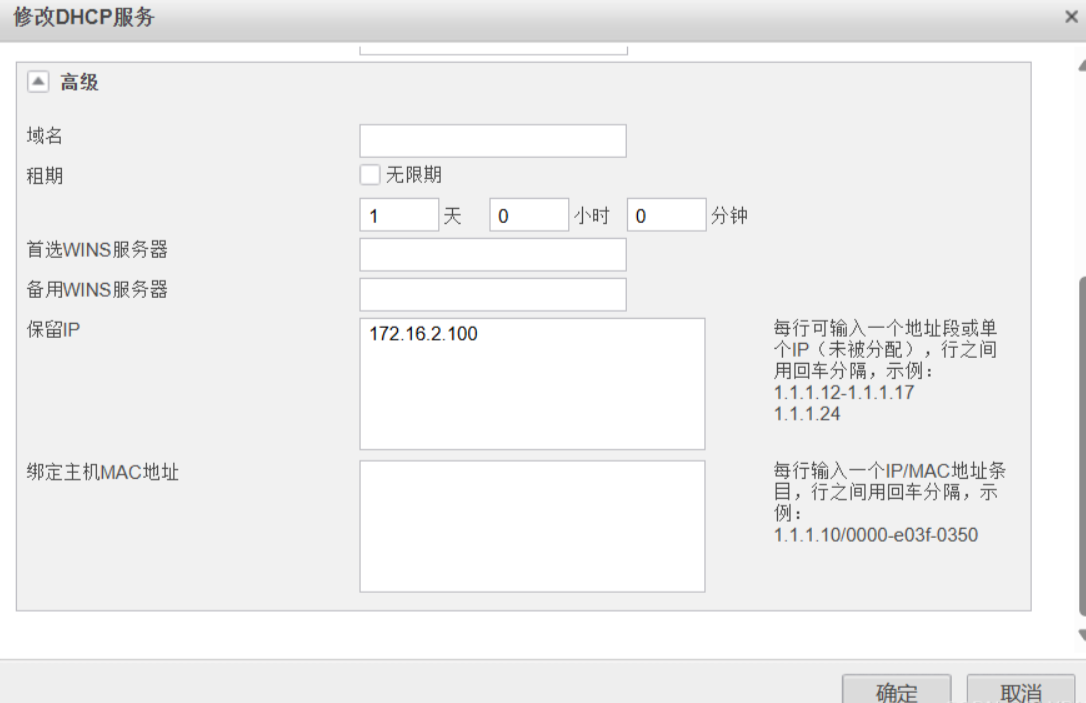
Task: Click the scrollbar up arrow
Action: point(1082,66)
